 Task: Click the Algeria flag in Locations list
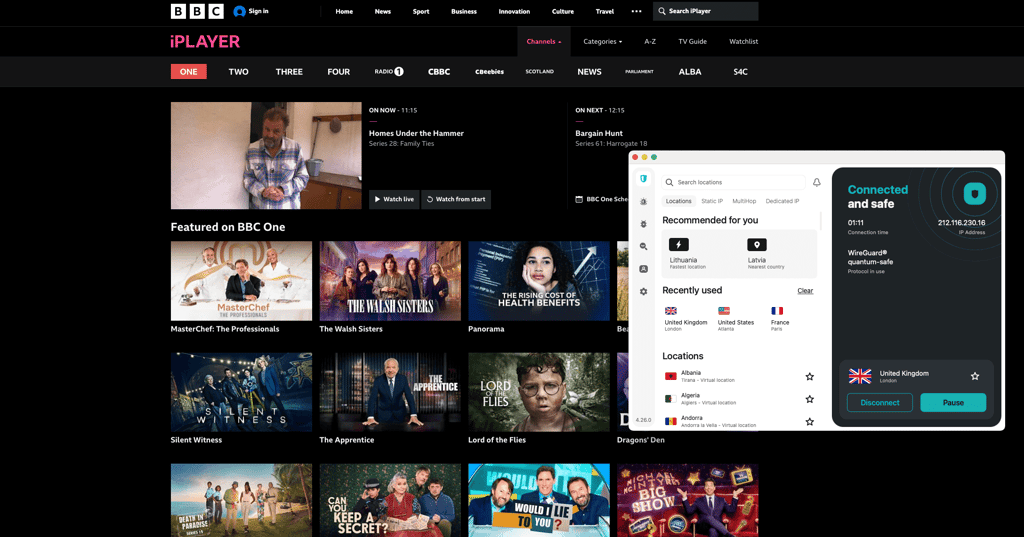[x=670, y=399]
